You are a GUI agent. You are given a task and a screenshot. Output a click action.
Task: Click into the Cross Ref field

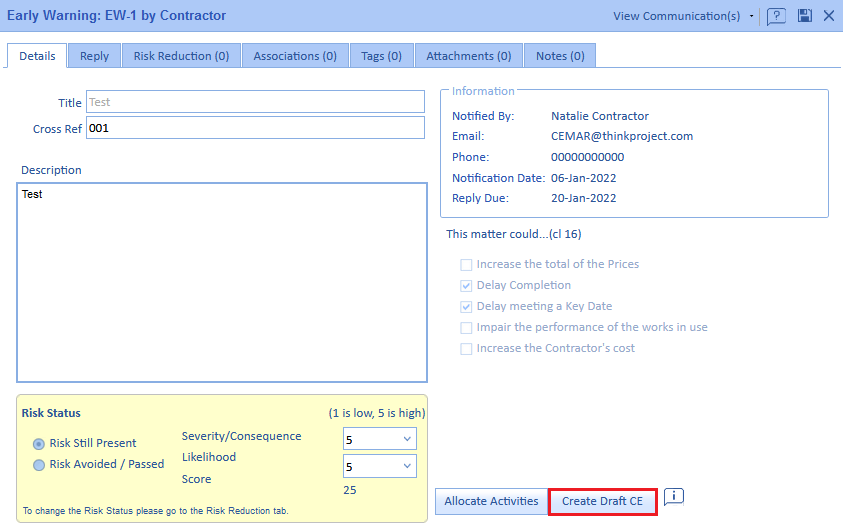coord(255,128)
